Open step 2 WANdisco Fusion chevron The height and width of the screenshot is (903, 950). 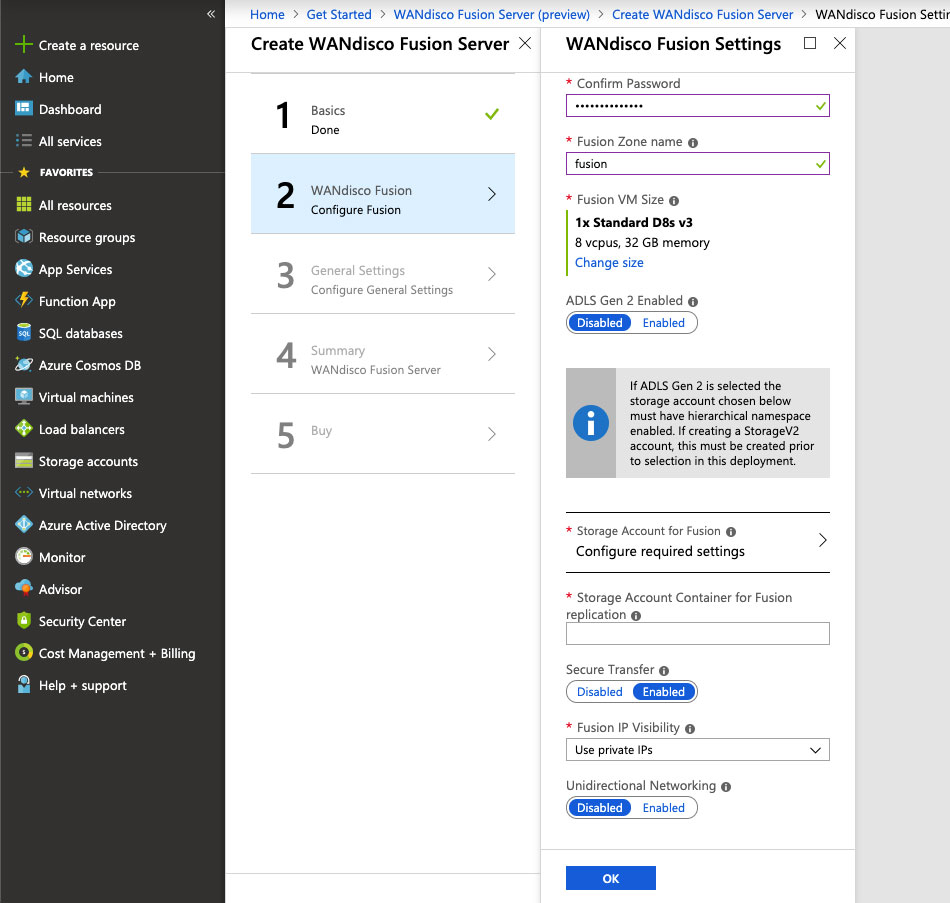[491, 194]
